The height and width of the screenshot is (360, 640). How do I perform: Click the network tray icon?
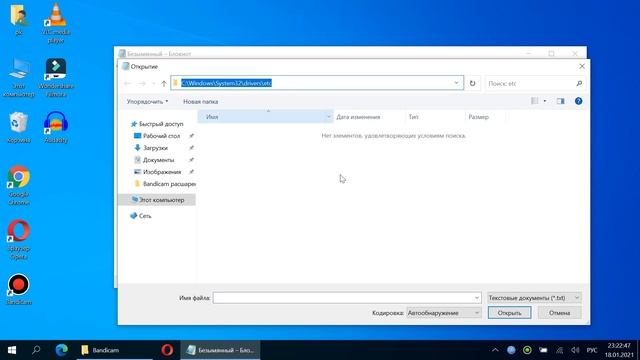pyautogui.click(x=560, y=350)
